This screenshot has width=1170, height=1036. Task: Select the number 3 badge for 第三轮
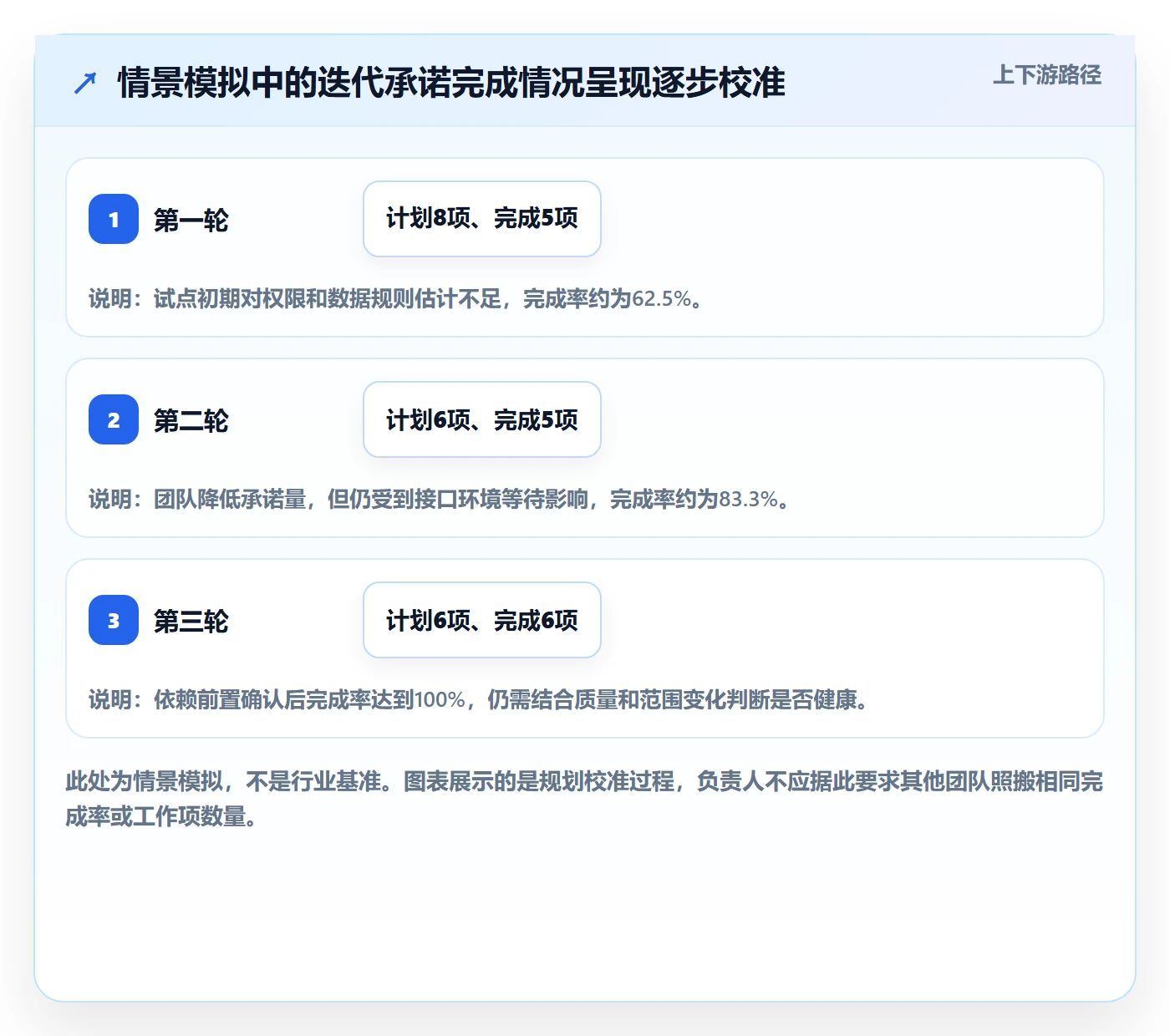(x=114, y=620)
